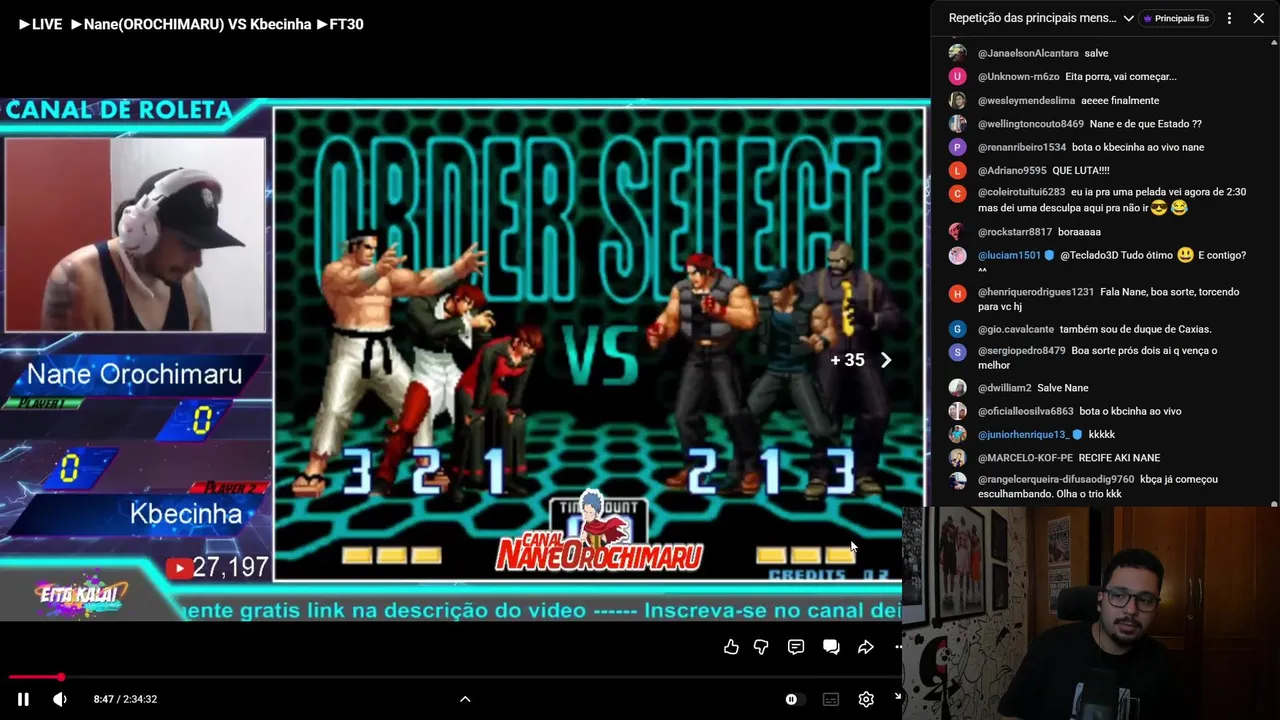Screen dimensions: 1280x720
Task: Dislike the video with thumbs down
Action: pos(761,647)
